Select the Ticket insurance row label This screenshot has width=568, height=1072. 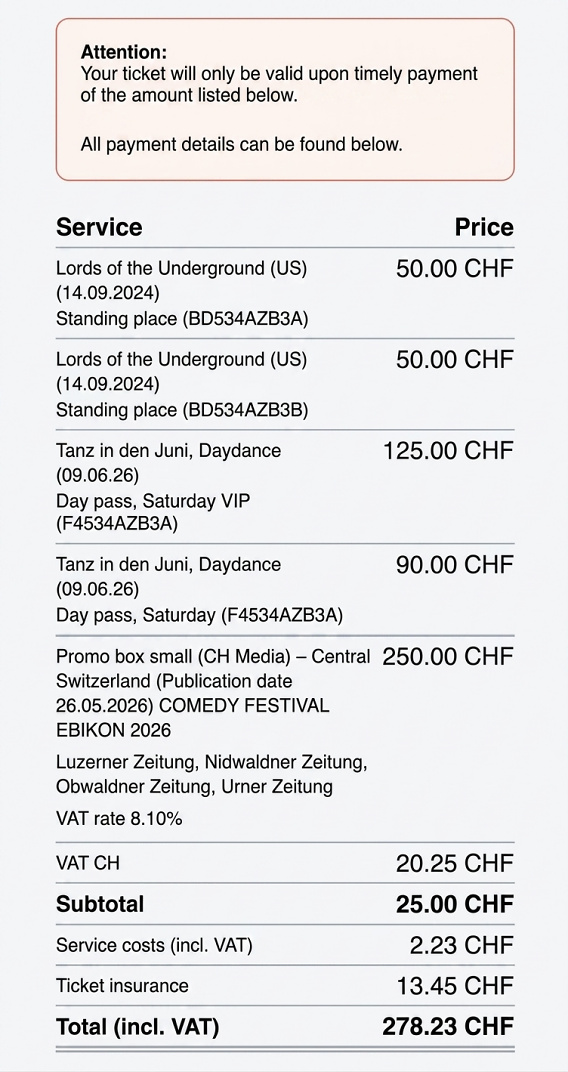pyautogui.click(x=122, y=986)
